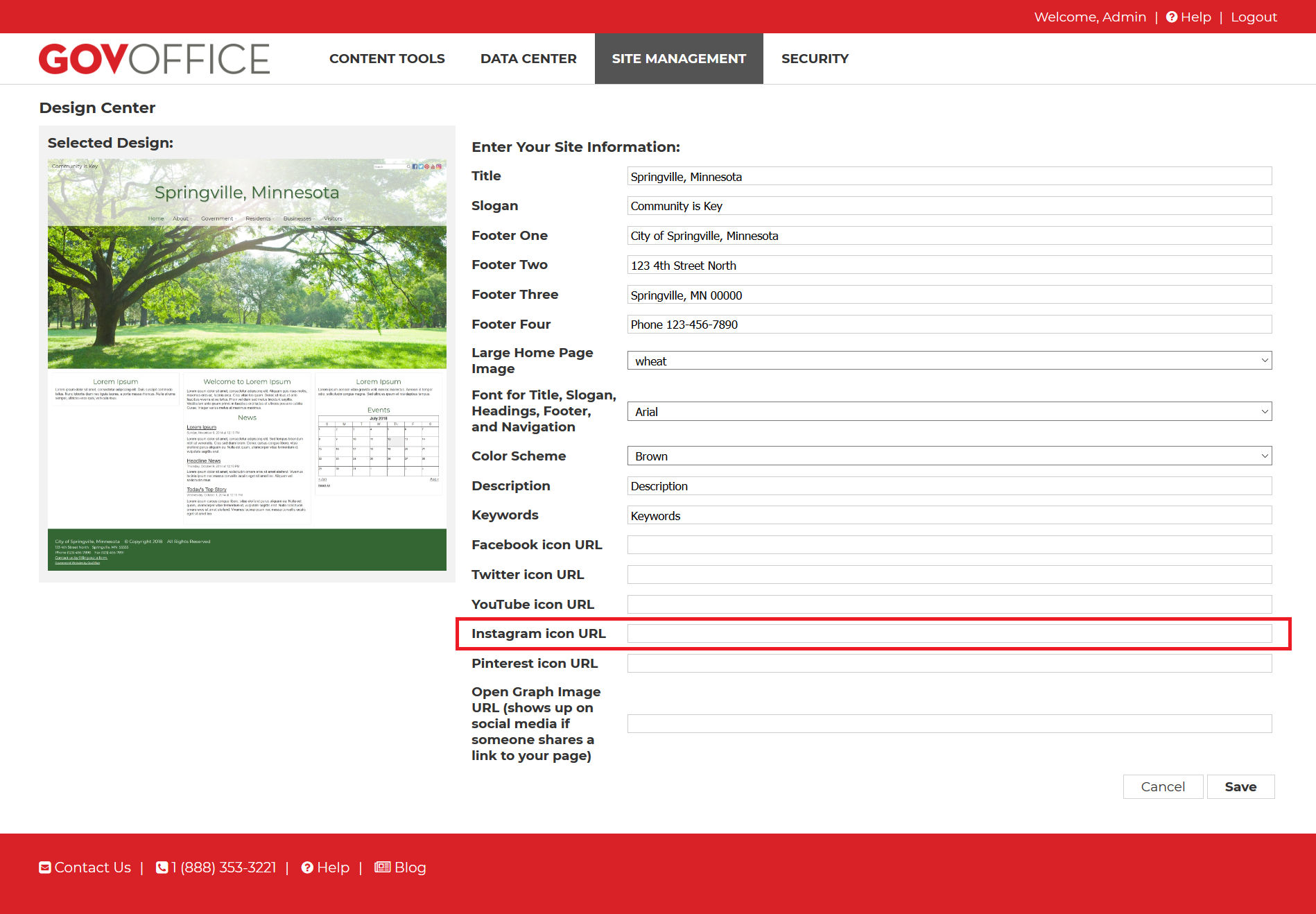Switch to the Data Center menu

pyautogui.click(x=528, y=59)
